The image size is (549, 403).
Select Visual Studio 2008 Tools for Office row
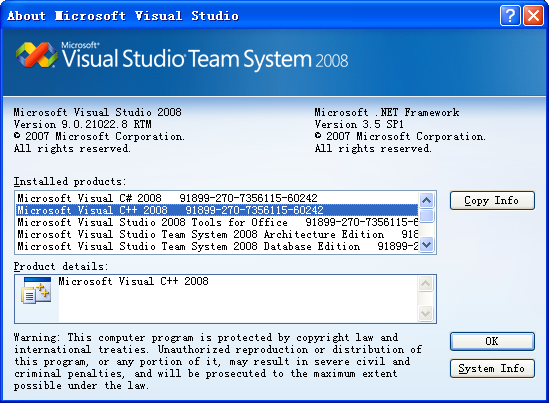point(217,222)
